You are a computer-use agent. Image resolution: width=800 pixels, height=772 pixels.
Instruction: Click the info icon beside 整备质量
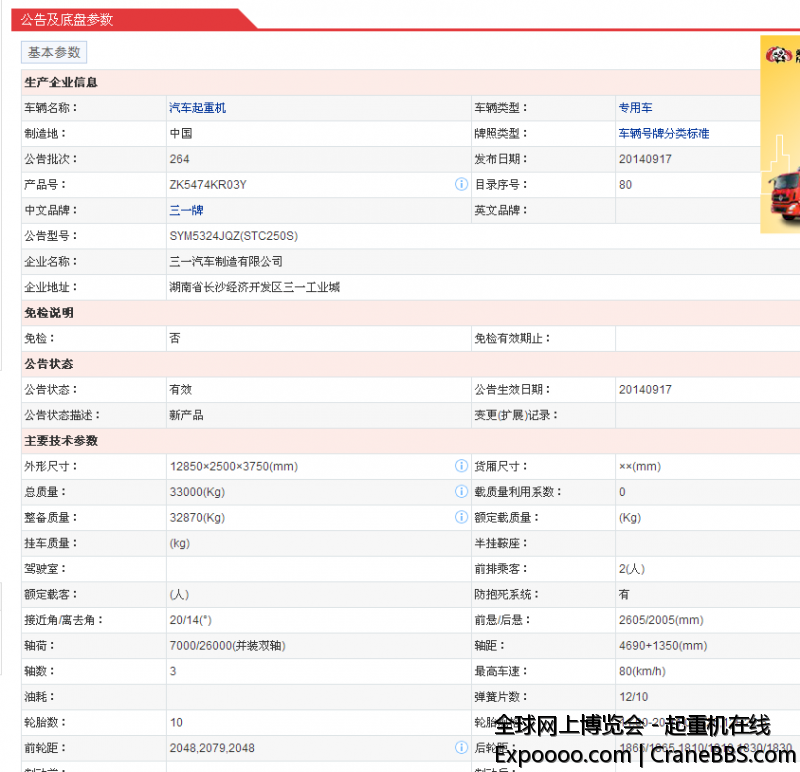(x=461, y=517)
